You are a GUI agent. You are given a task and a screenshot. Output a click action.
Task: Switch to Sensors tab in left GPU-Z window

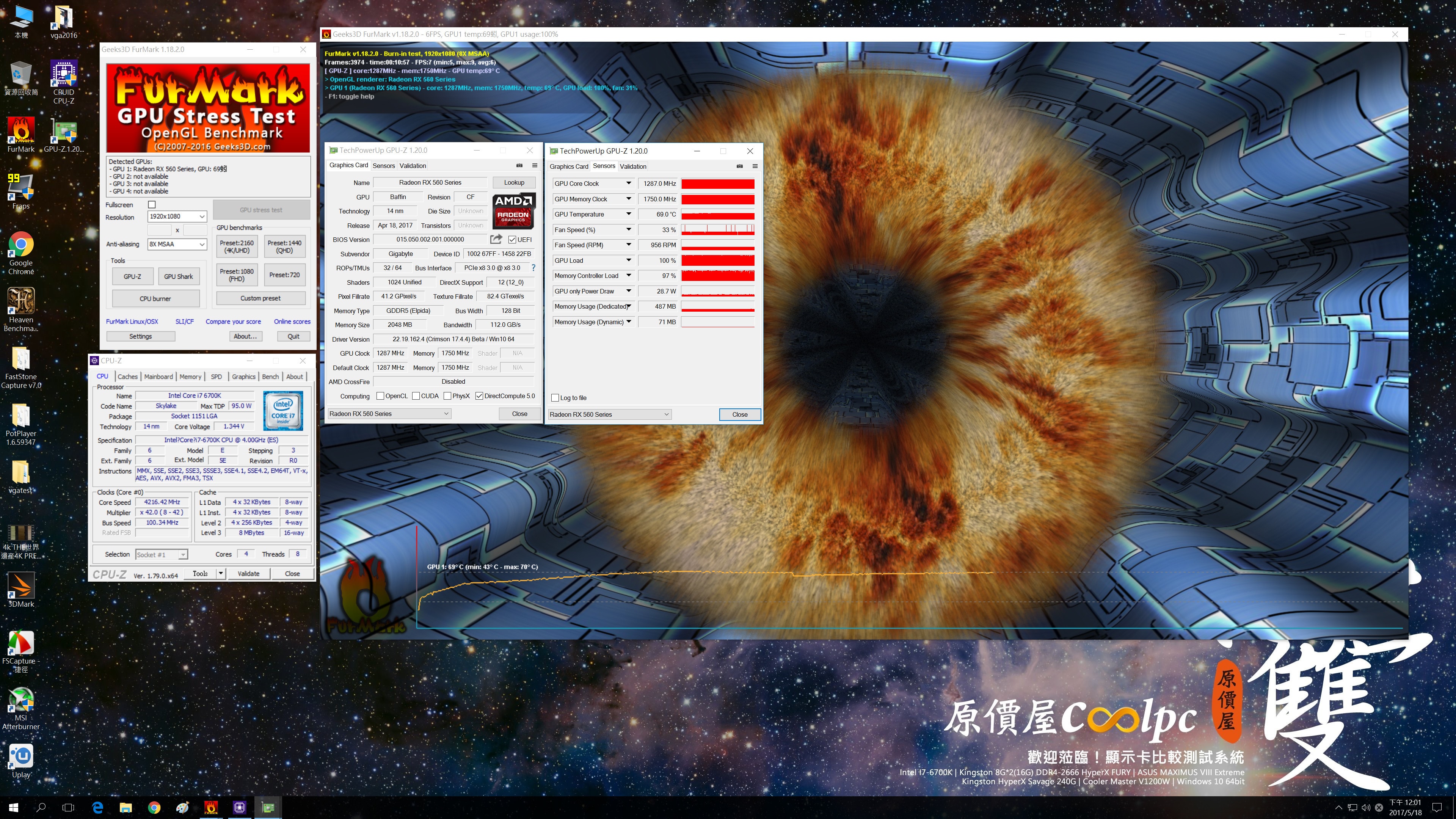point(384,166)
